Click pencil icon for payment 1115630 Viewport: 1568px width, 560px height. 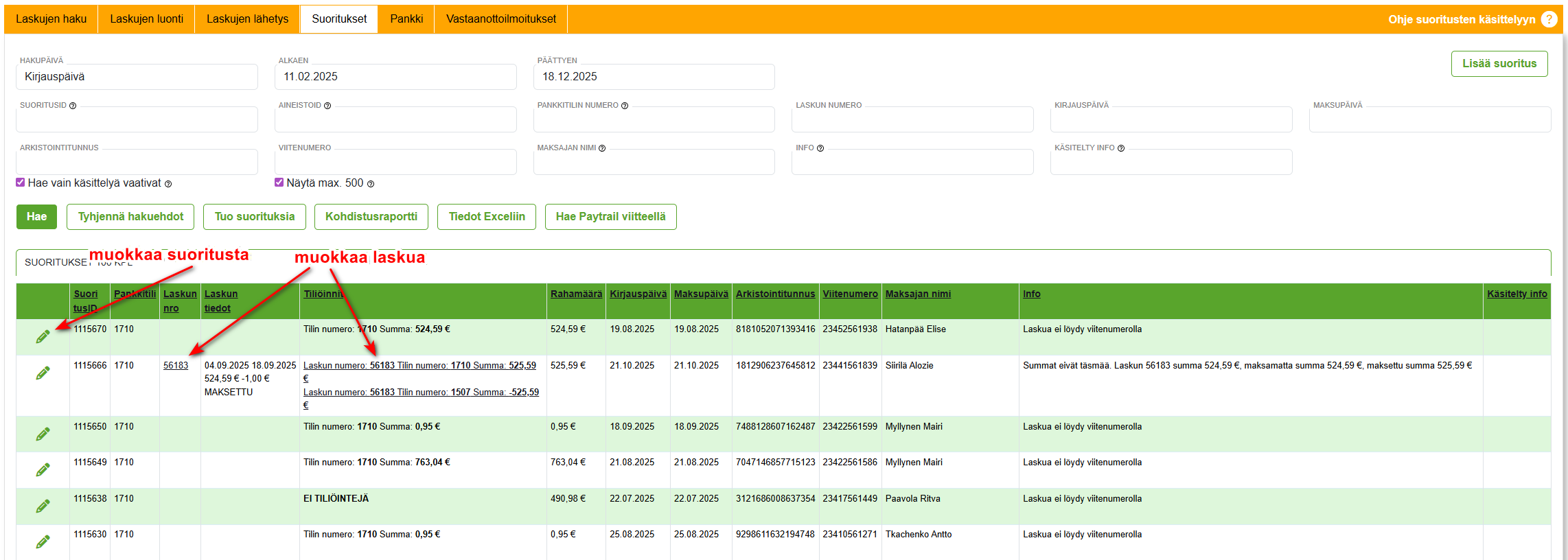[43, 542]
